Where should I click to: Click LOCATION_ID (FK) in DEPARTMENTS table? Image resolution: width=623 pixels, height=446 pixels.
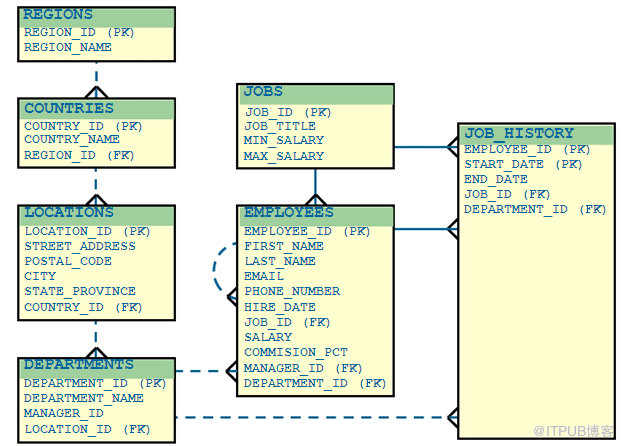[x=87, y=429]
